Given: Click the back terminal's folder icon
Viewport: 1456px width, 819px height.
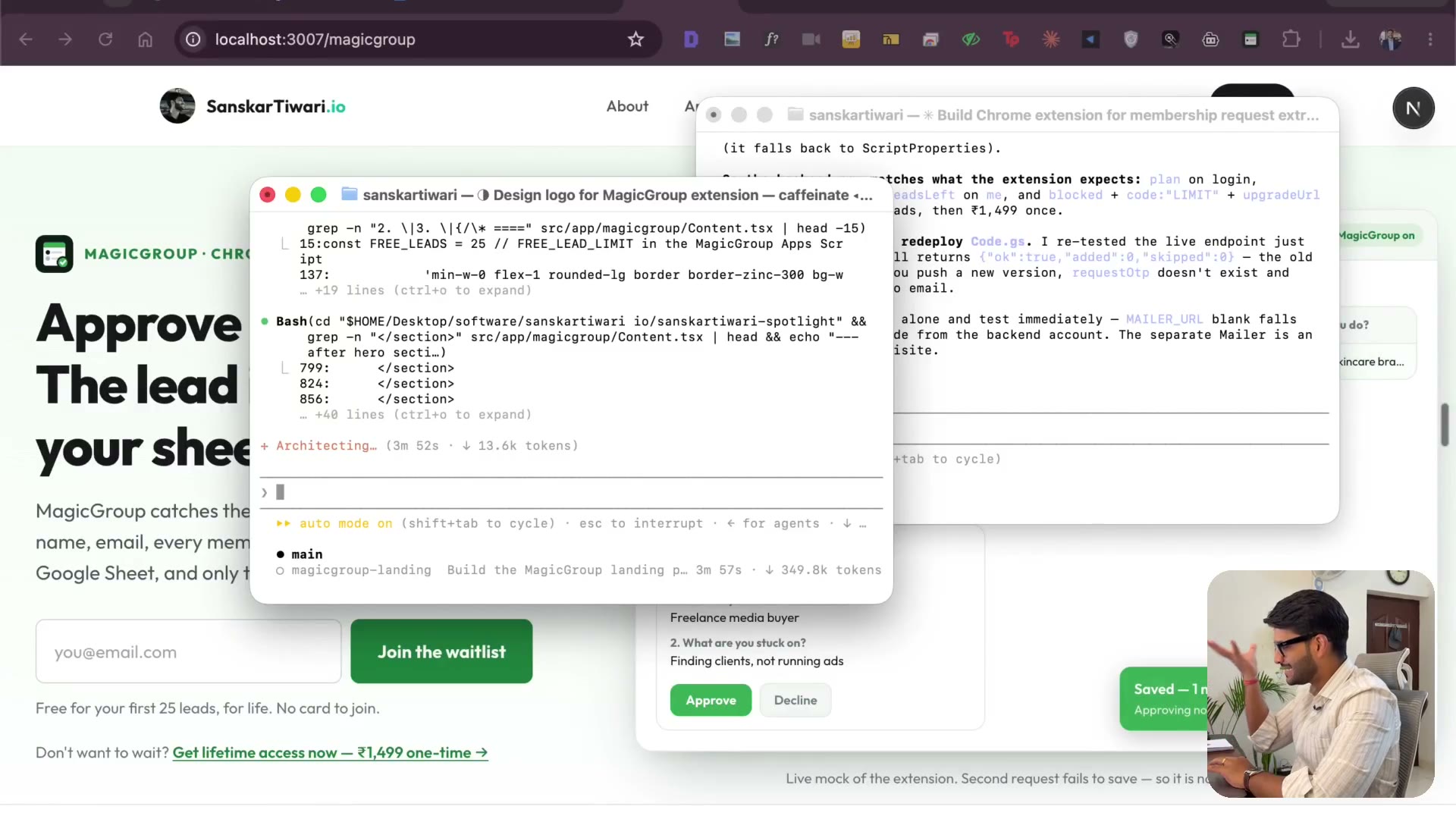Looking at the screenshot, I should coord(795,115).
